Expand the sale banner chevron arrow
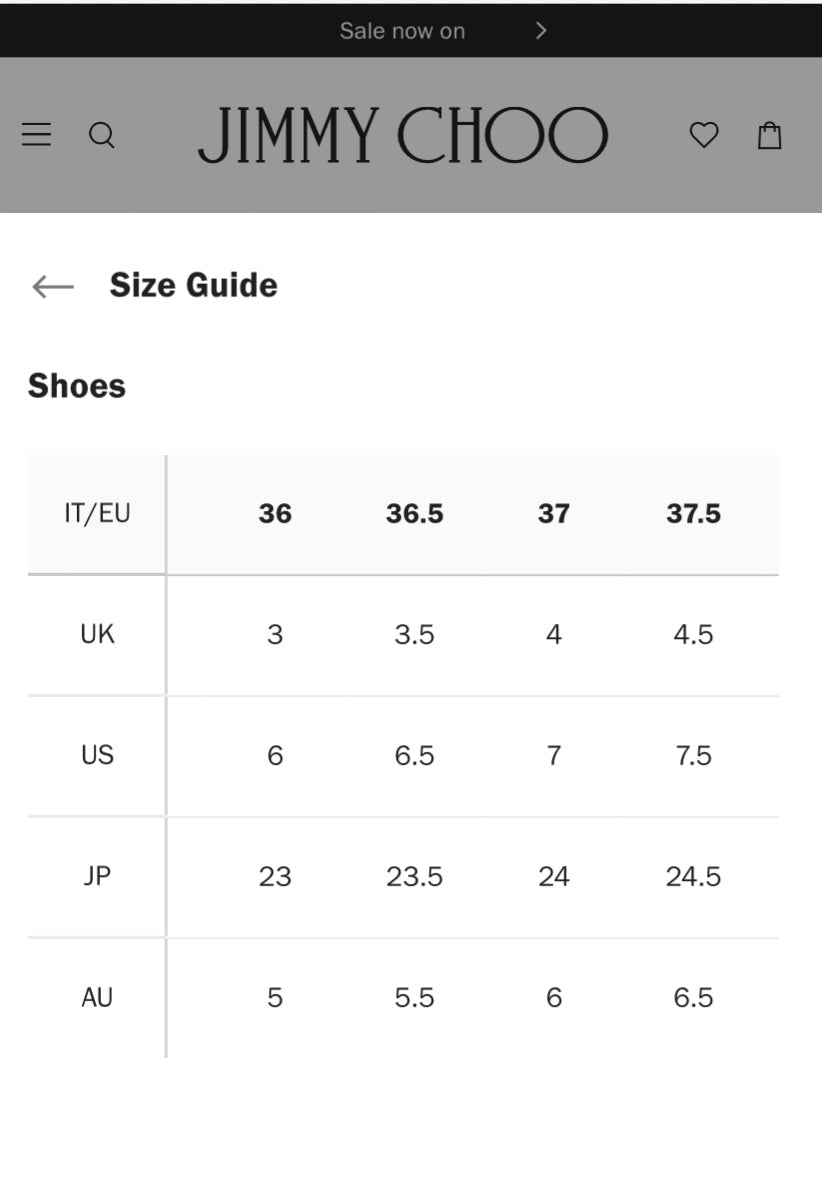822x1190 pixels. [540, 30]
